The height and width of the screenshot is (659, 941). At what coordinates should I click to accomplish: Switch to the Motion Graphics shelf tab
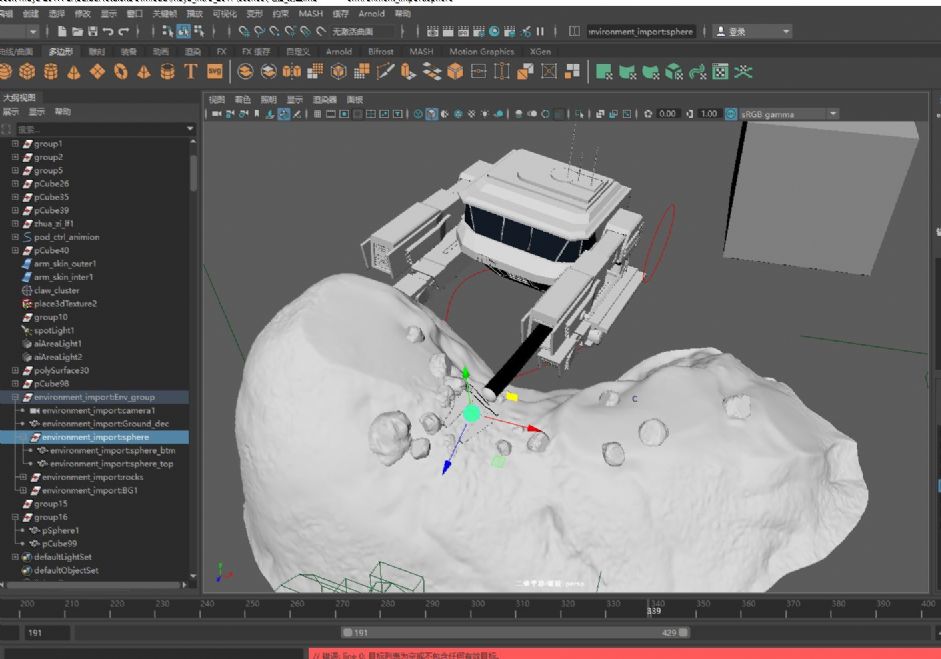(x=481, y=52)
